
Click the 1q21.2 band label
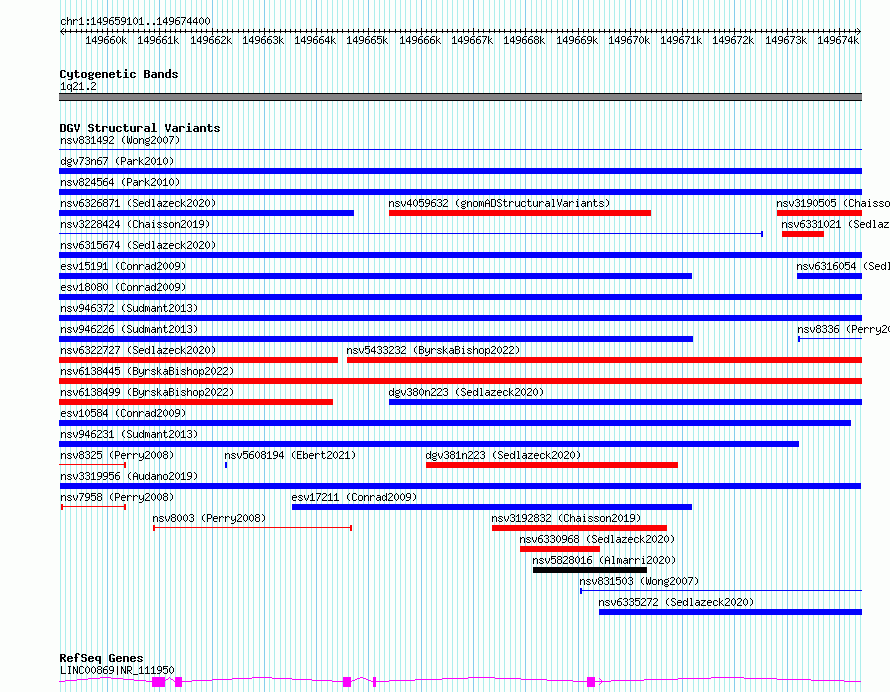(78, 86)
